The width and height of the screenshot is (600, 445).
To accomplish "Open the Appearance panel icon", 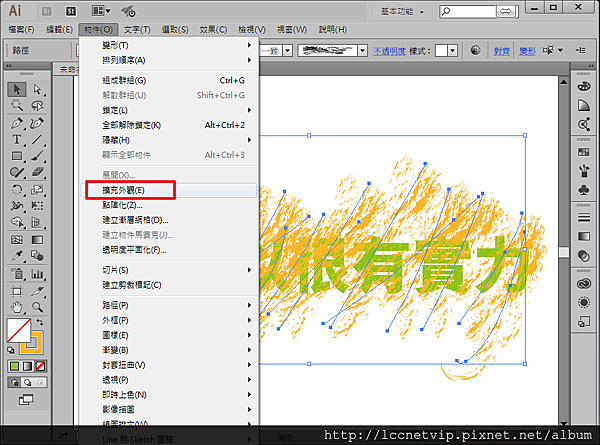I will (584, 303).
